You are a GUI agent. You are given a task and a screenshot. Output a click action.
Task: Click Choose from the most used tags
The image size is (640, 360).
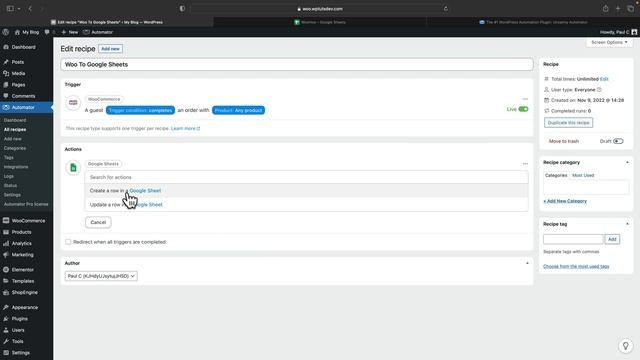(x=576, y=267)
